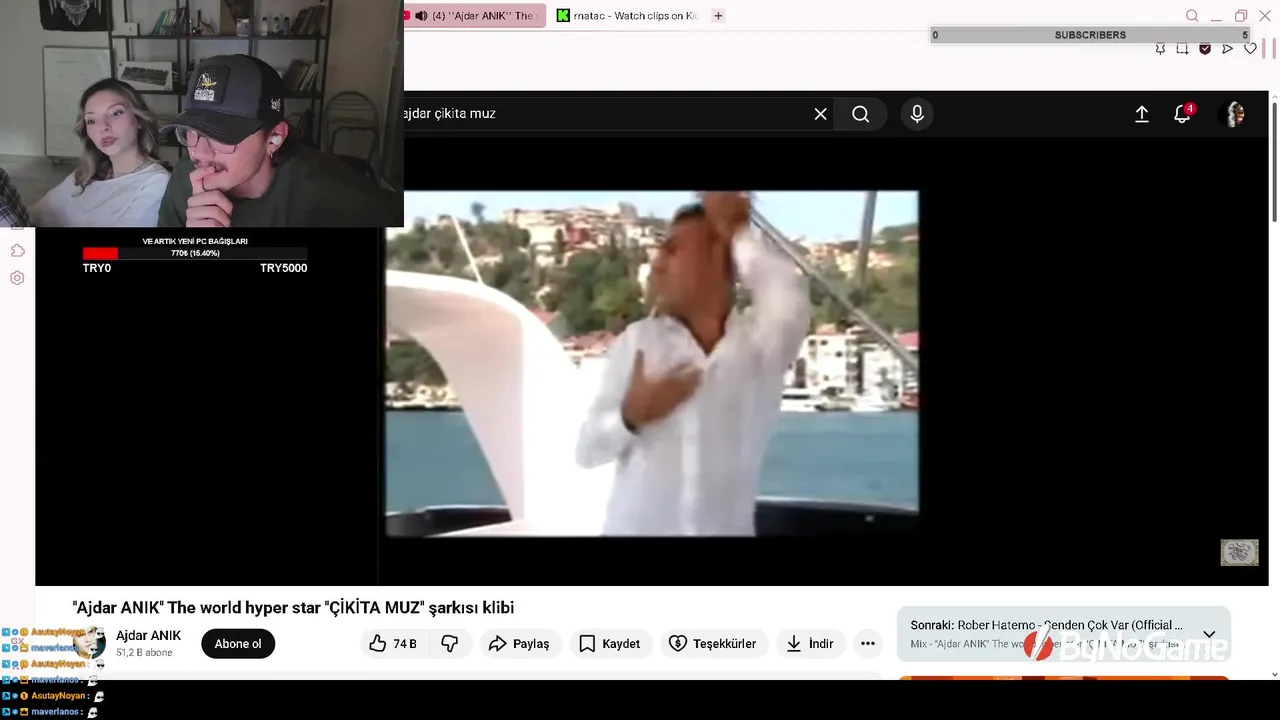Open the sidebar extensions puzzle icon
Screen dimensions: 1280x720
pyautogui.click(x=17, y=250)
